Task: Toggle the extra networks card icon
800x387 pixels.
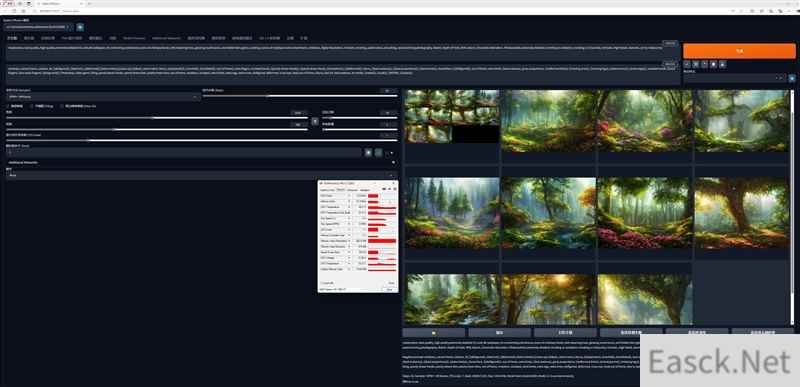Action: [704, 64]
